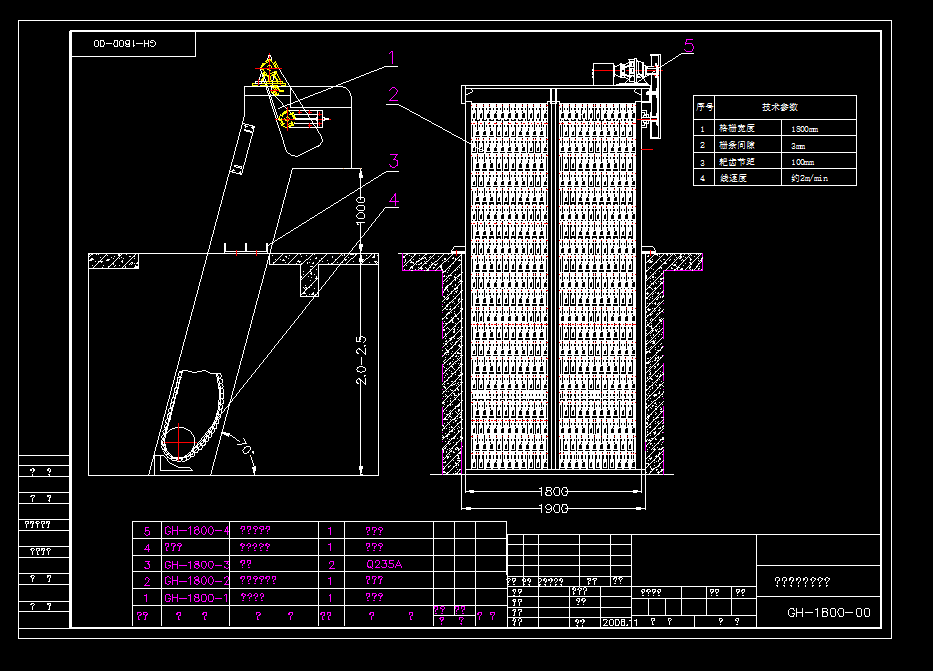Click the mirrored GH-1800-00 label in top-left box
The width and height of the screenshot is (933, 671).
(x=125, y=43)
